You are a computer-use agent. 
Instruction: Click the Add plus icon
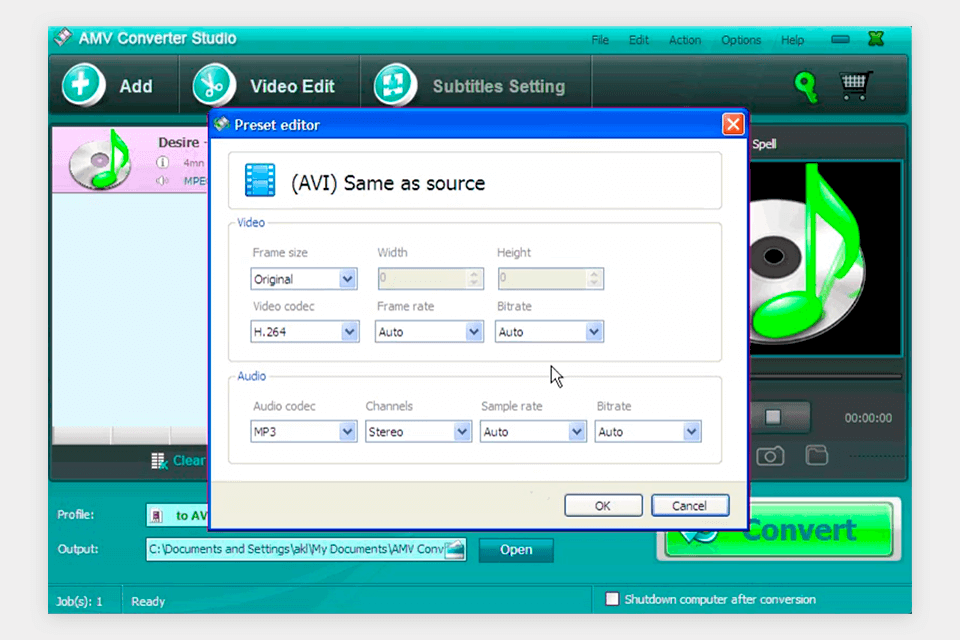click(x=83, y=85)
